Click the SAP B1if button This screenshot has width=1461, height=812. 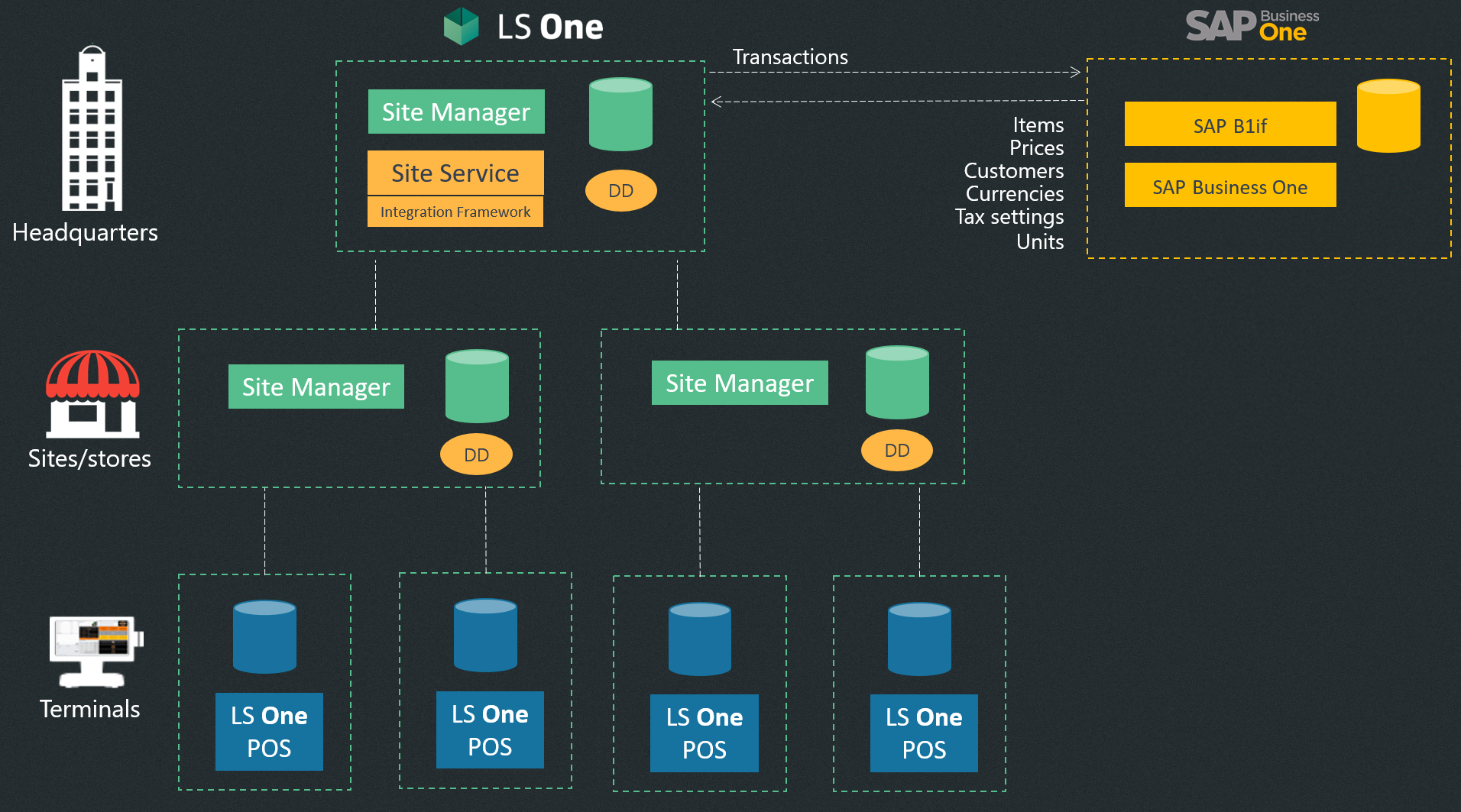pos(1229,124)
